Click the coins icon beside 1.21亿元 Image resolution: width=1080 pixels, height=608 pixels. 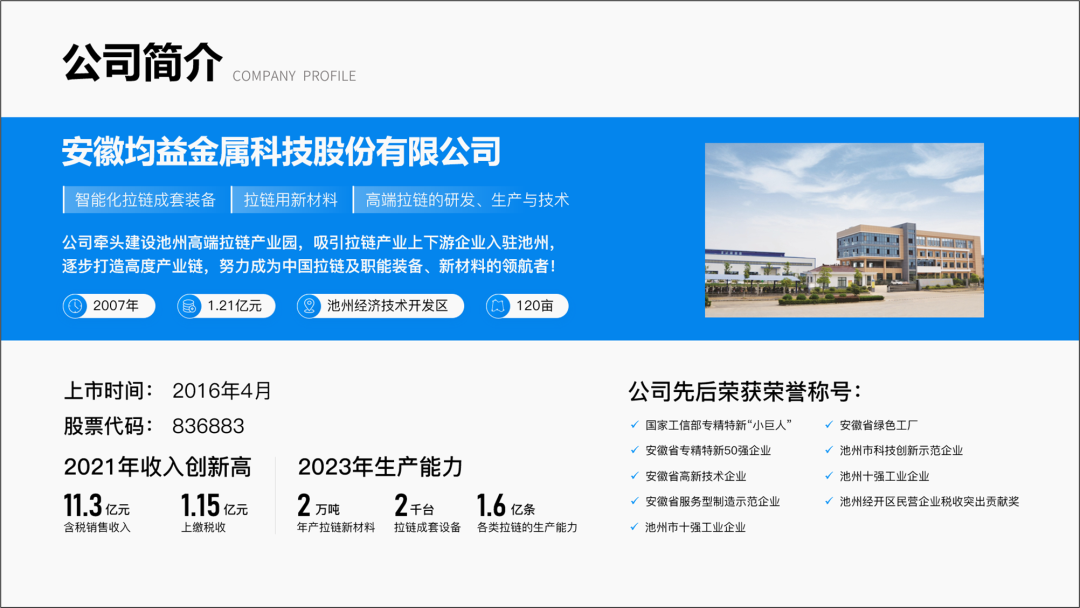click(189, 306)
